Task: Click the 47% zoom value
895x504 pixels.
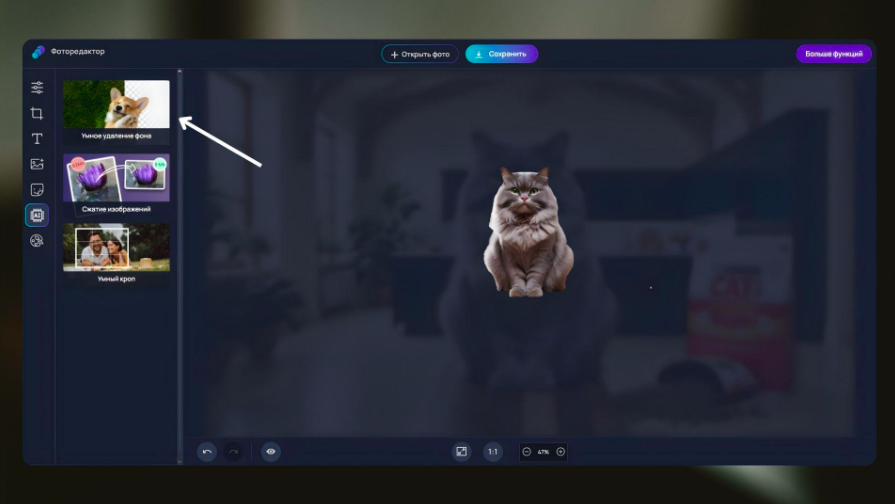Action: click(x=543, y=452)
